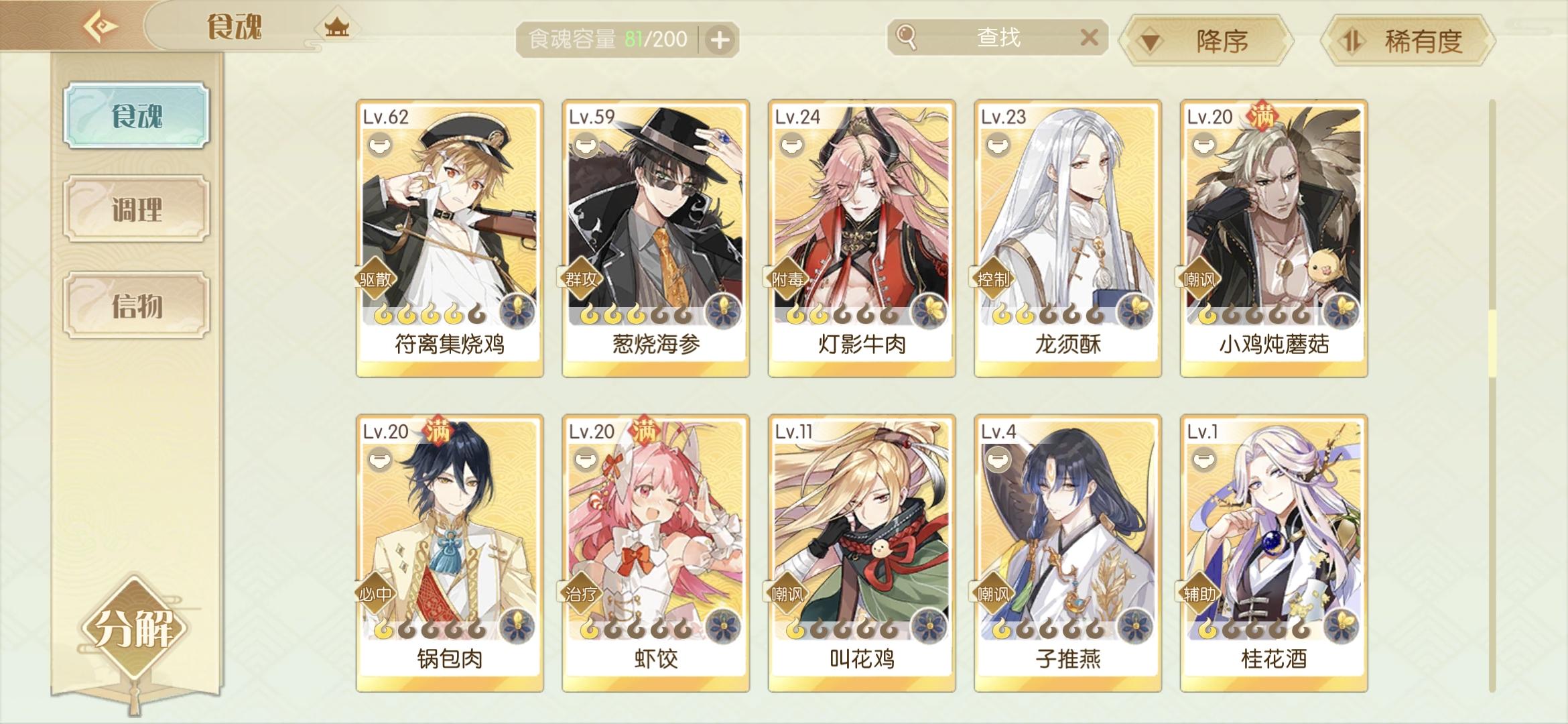Tap the bowl icon on 龙须酥 card
This screenshot has height=724, width=1568.
(998, 145)
